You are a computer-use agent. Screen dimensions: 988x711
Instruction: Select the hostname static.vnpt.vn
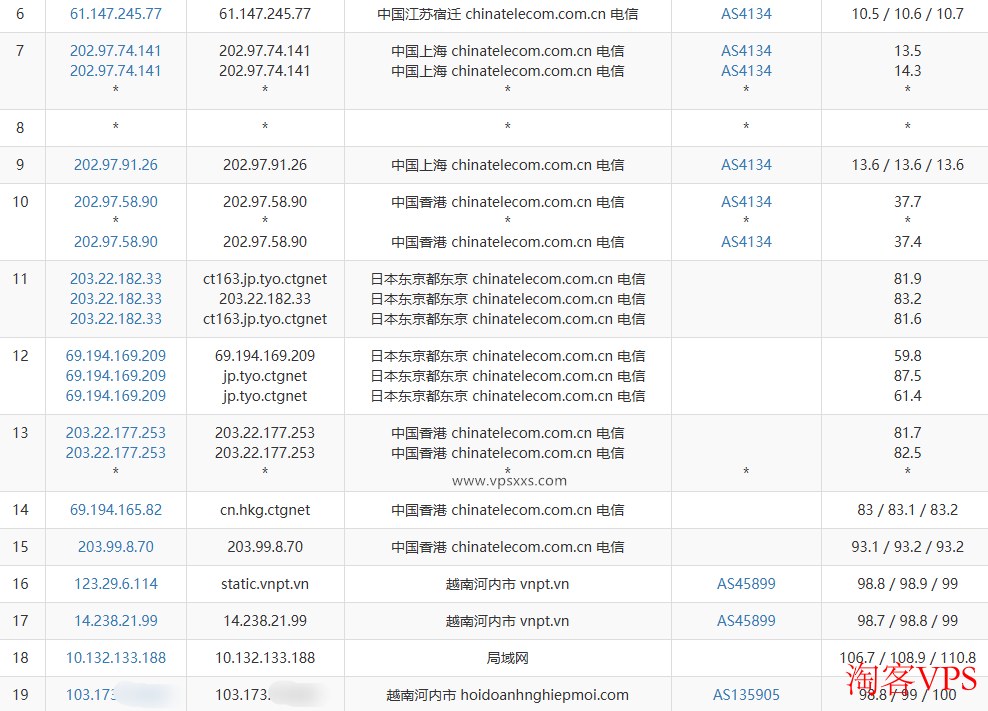[265, 584]
